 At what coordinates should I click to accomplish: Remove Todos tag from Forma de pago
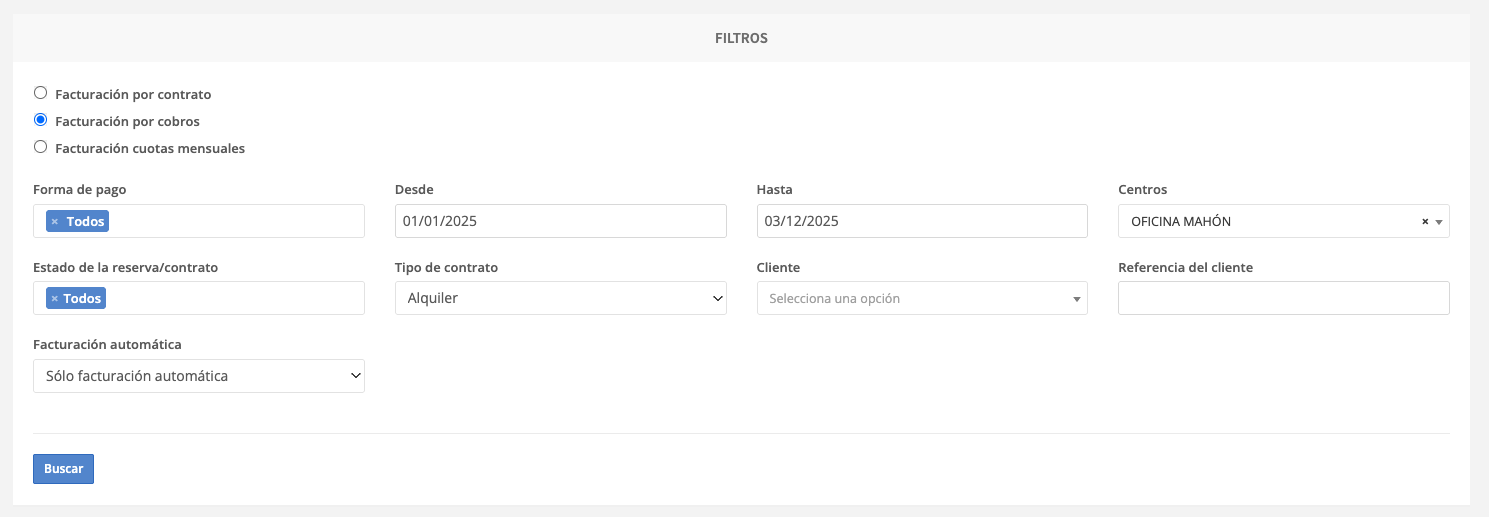point(55,221)
